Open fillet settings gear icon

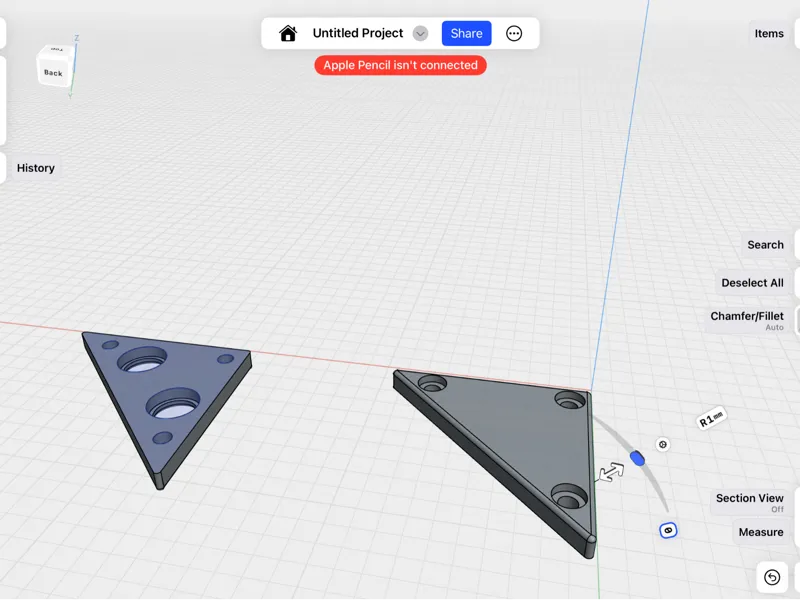tap(663, 444)
